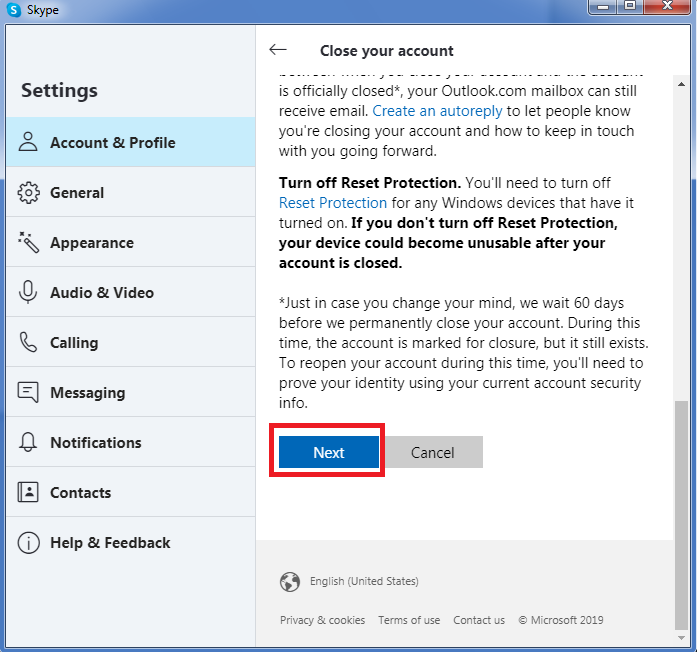The image size is (697, 652).
Task: Open the Account & Profile settings section
Action: pyautogui.click(x=131, y=142)
